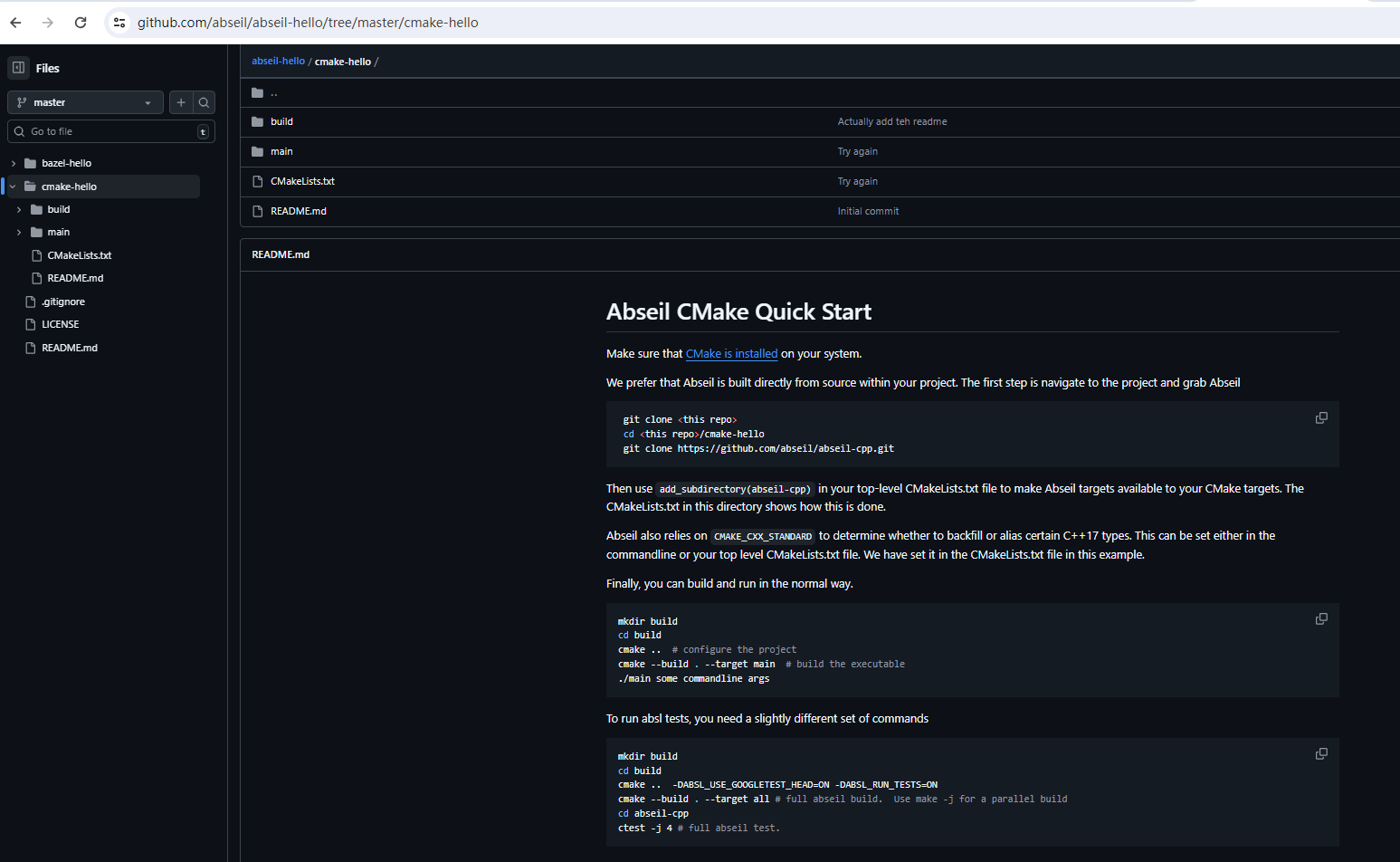Expand build folder chevron in tree
The image size is (1400, 862).
tap(19, 210)
